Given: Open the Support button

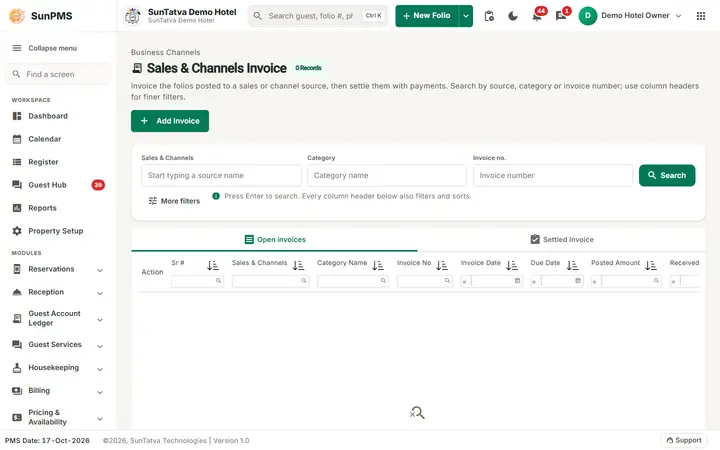Looking at the screenshot, I should coord(684,440).
